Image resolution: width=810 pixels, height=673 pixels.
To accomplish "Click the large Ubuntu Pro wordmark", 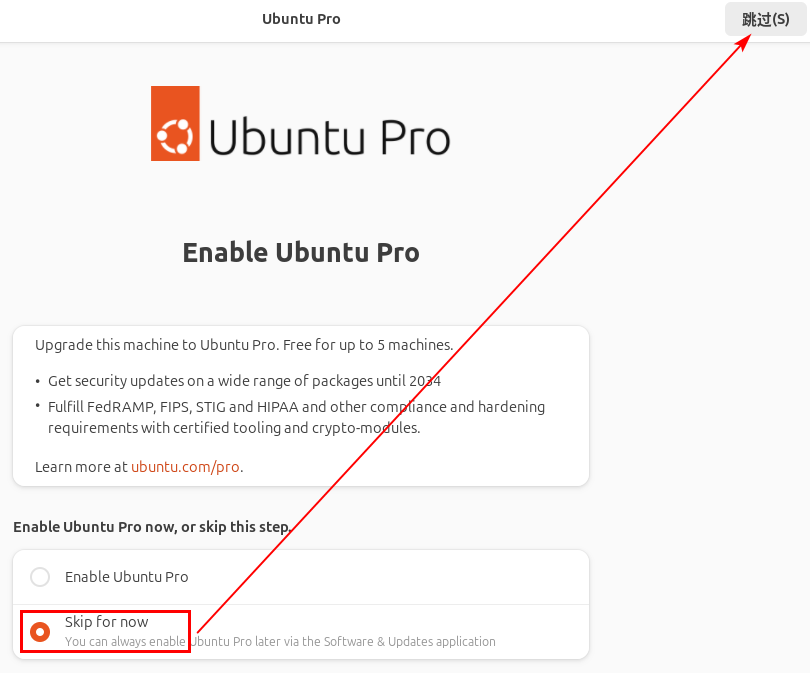I will (x=330, y=137).
